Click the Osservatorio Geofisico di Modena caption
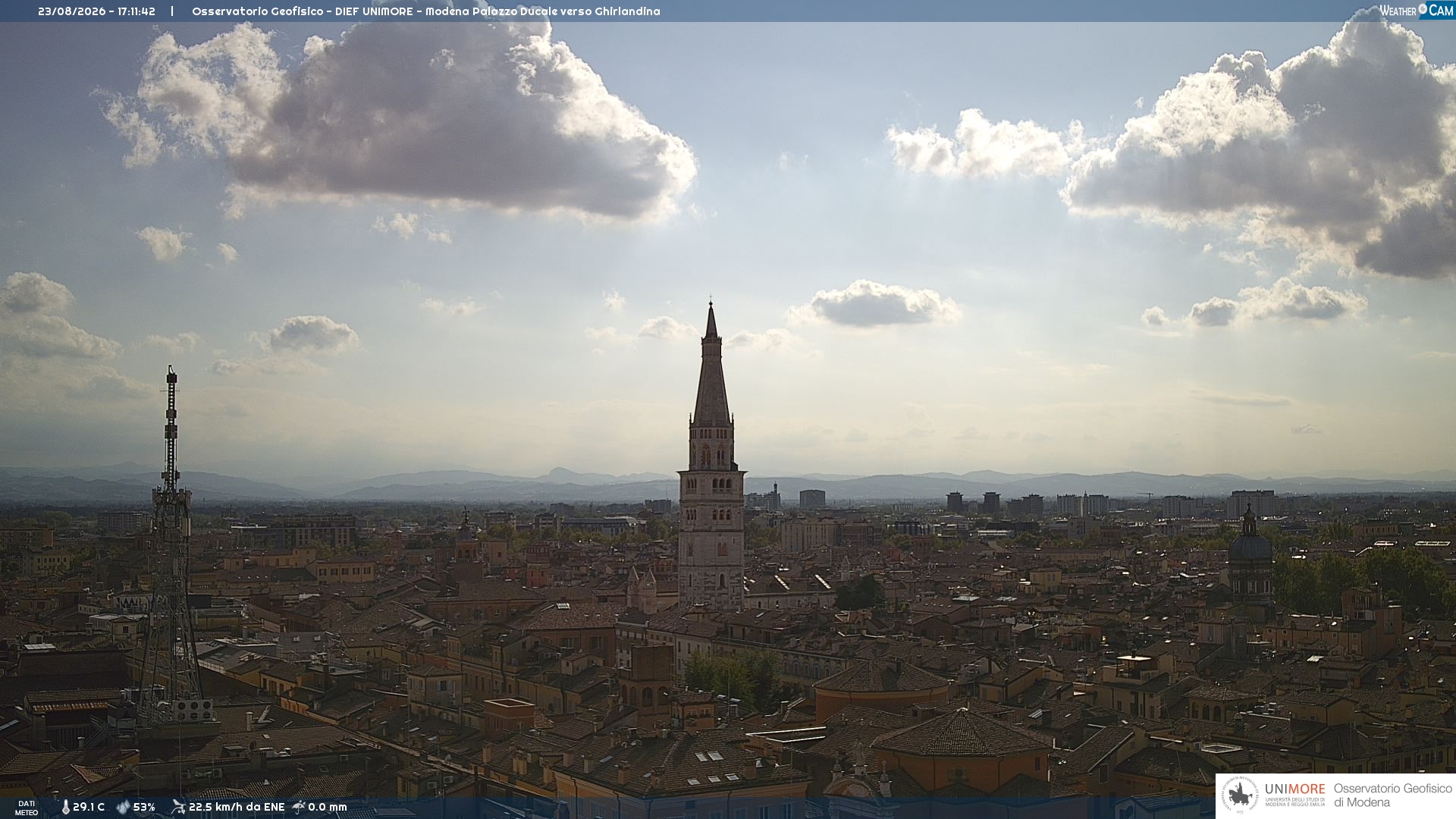 pyautogui.click(x=1392, y=795)
